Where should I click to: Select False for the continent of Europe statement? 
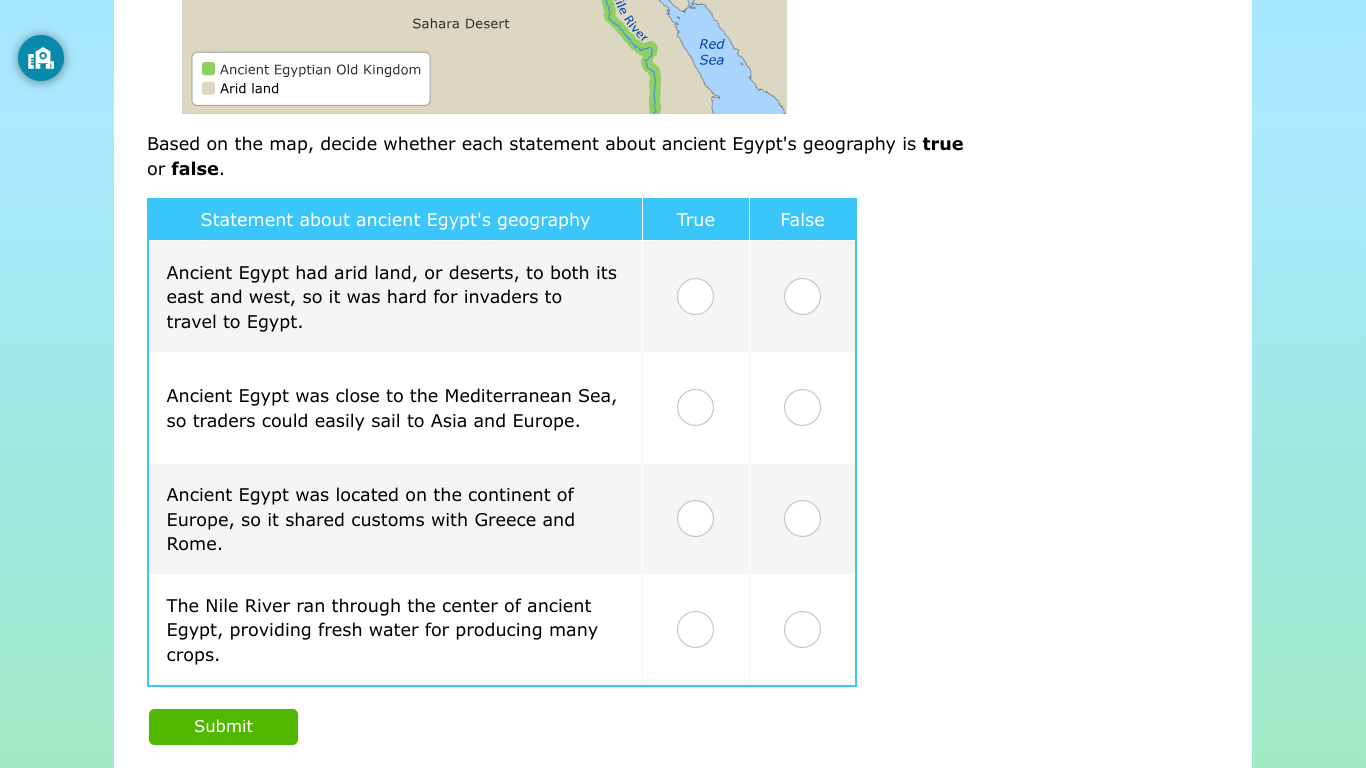802,518
